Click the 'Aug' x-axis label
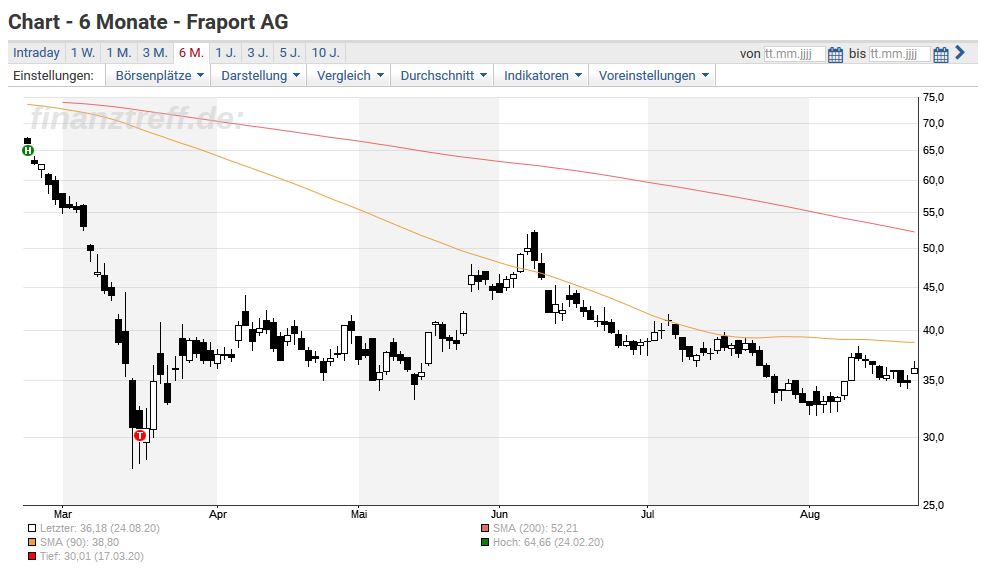The width and height of the screenshot is (985, 578). click(809, 514)
